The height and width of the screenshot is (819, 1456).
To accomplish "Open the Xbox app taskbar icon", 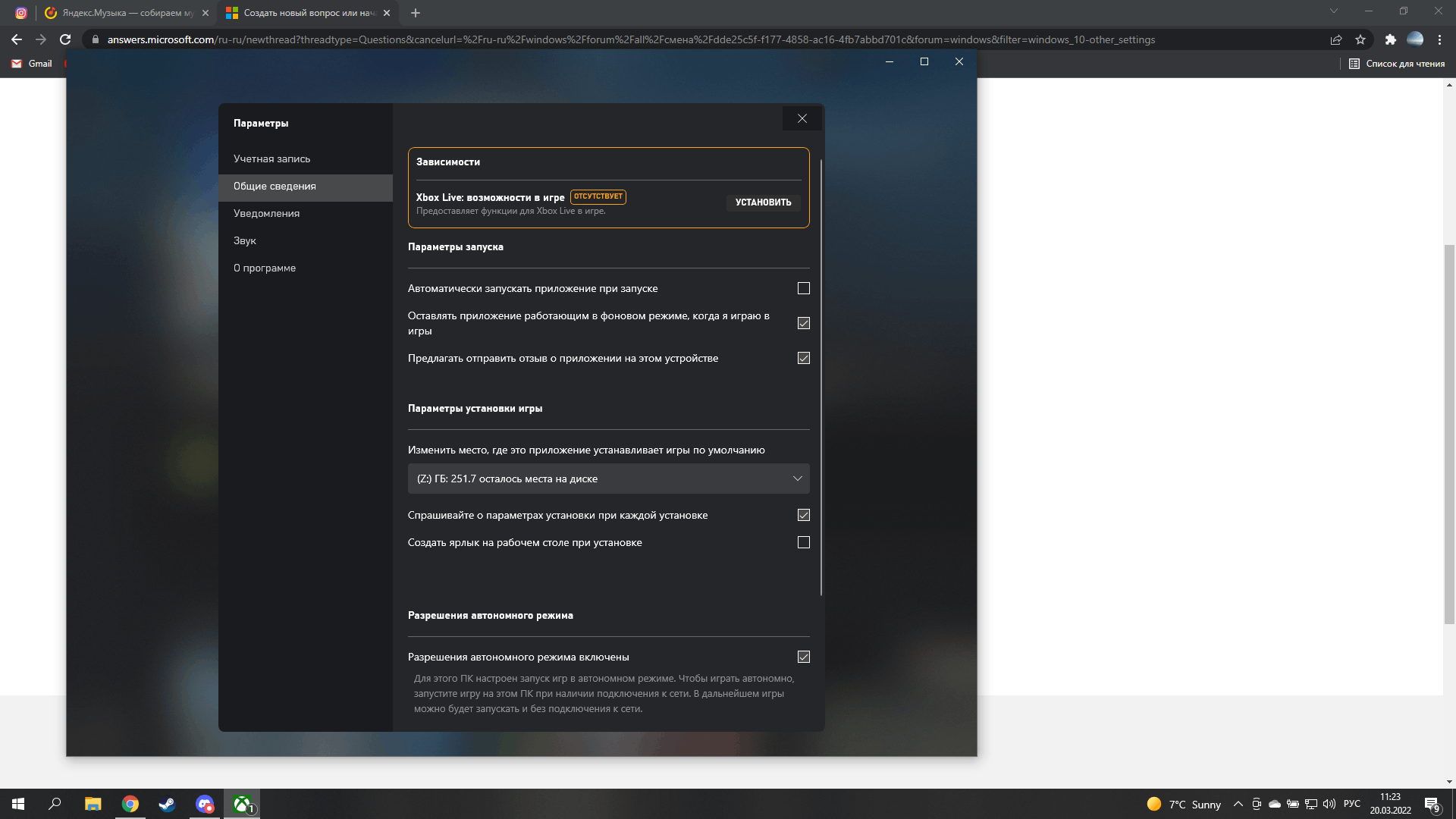I will 242,804.
